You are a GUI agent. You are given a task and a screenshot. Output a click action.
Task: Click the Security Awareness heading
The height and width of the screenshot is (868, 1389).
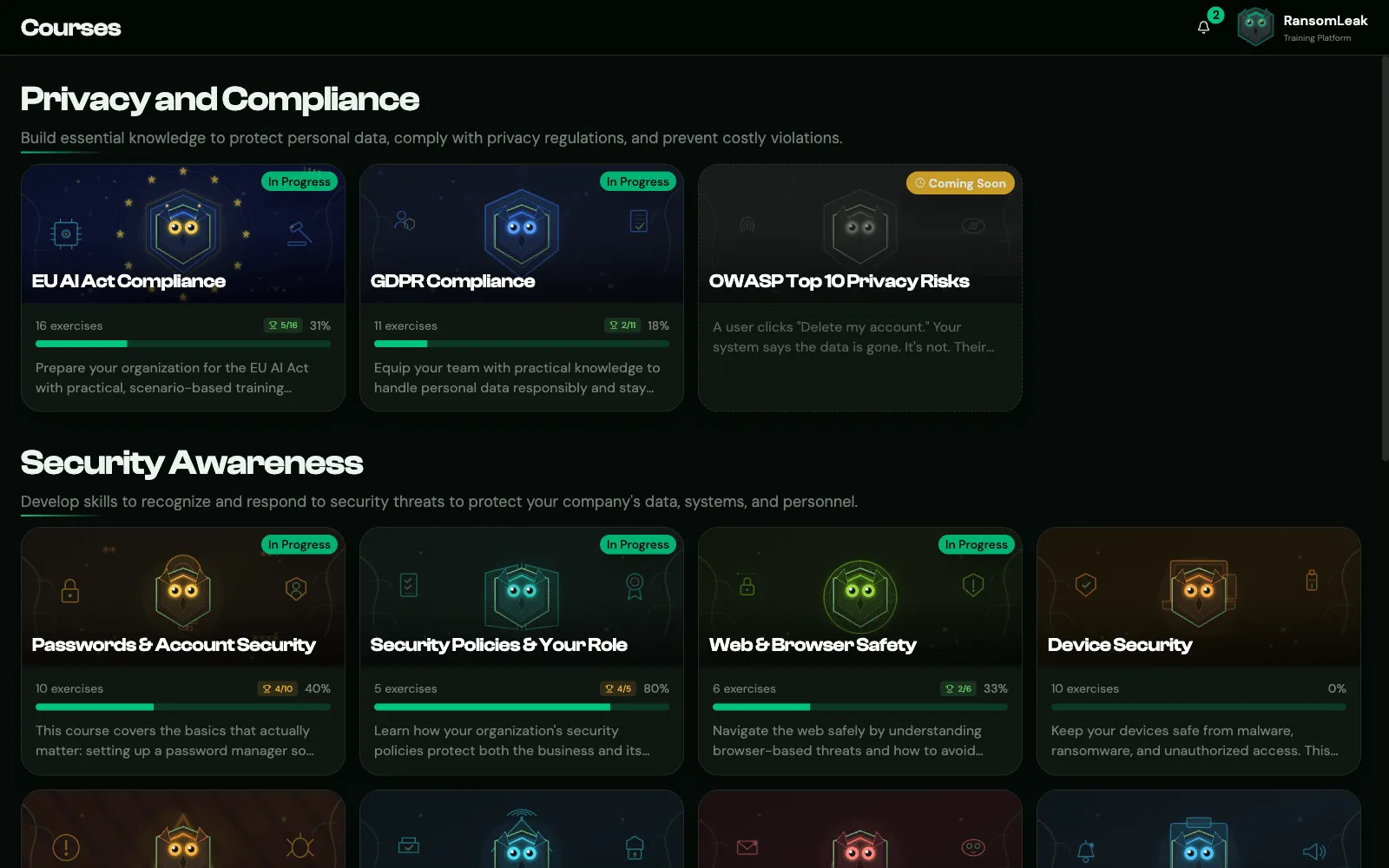pos(192,464)
